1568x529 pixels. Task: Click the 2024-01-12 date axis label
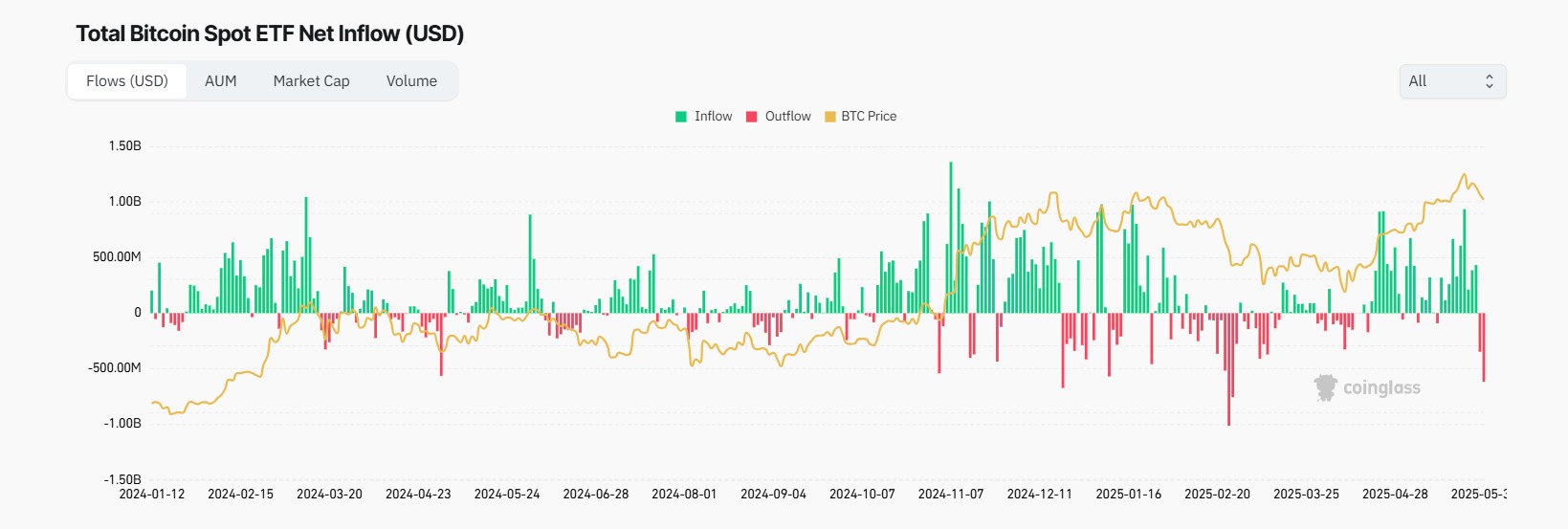(x=152, y=495)
